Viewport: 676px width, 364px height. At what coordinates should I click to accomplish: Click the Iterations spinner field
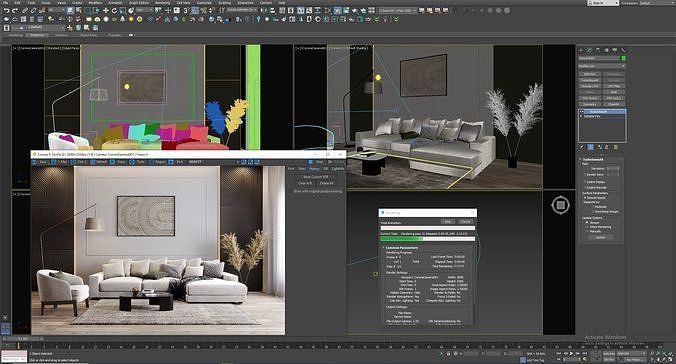click(x=613, y=168)
